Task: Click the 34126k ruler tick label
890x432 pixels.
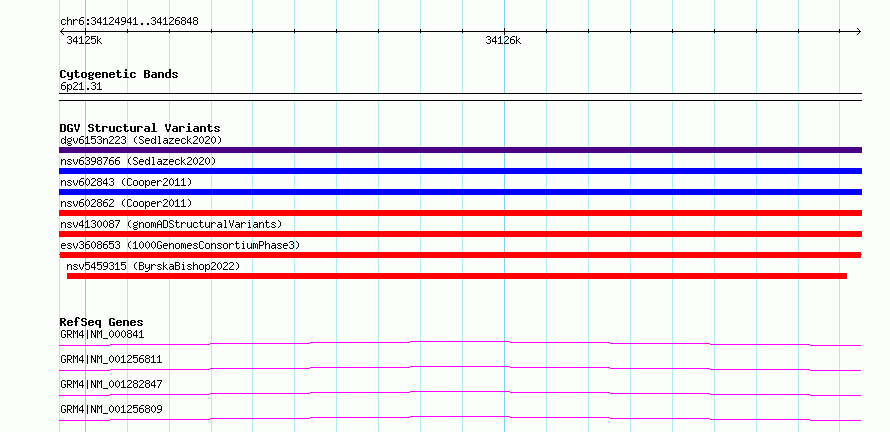Action: (x=503, y=40)
